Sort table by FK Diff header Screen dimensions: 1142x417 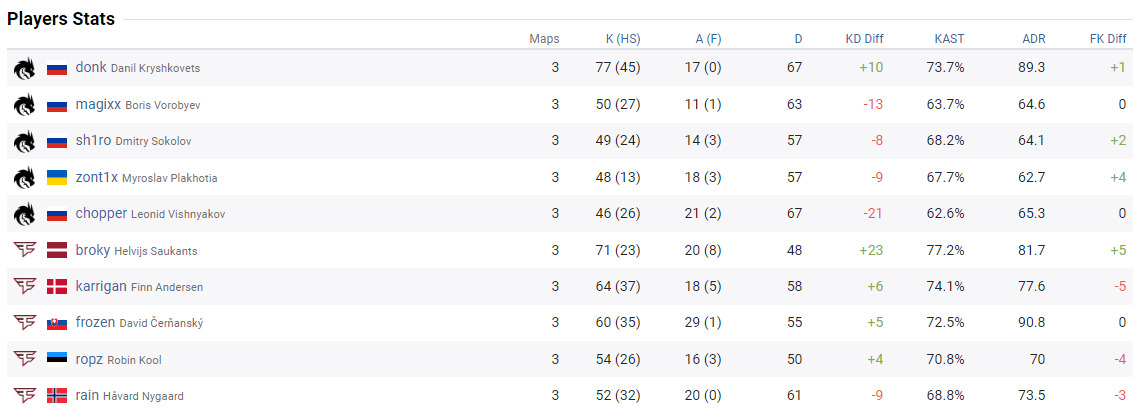pyautogui.click(x=1107, y=39)
